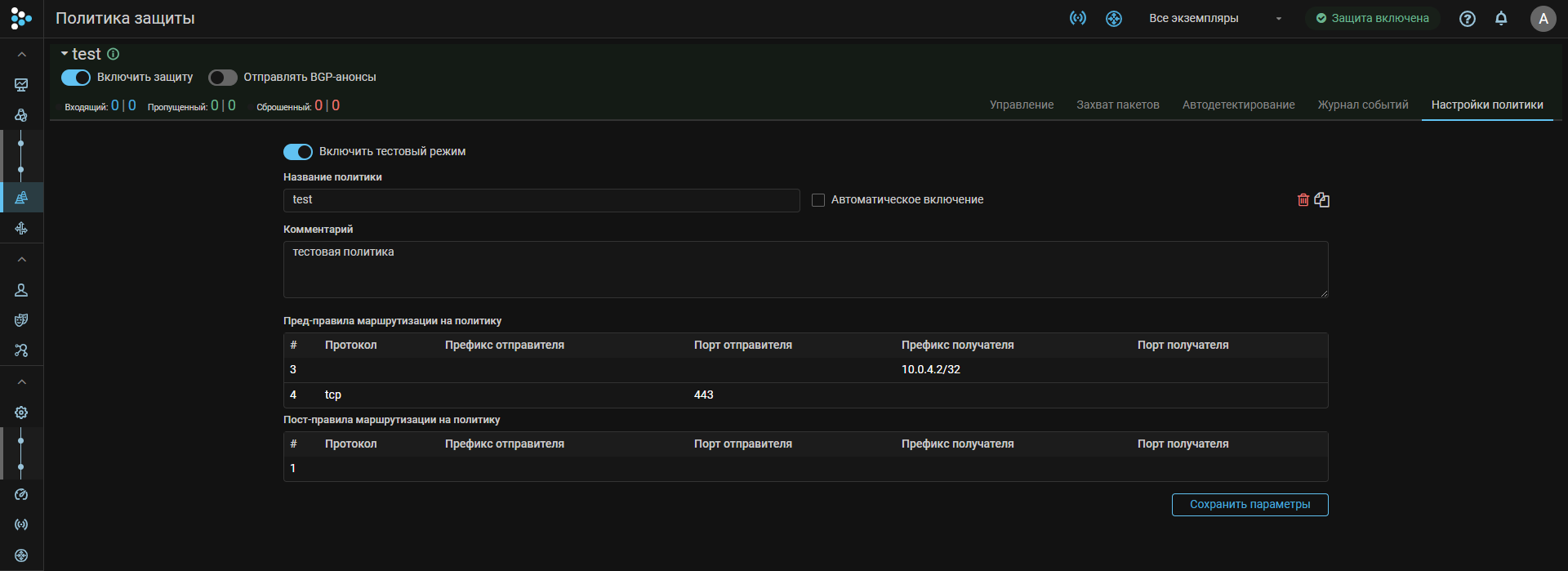Check the "Автоматическое включение" checkbox
1568x571 pixels.
pos(817,200)
